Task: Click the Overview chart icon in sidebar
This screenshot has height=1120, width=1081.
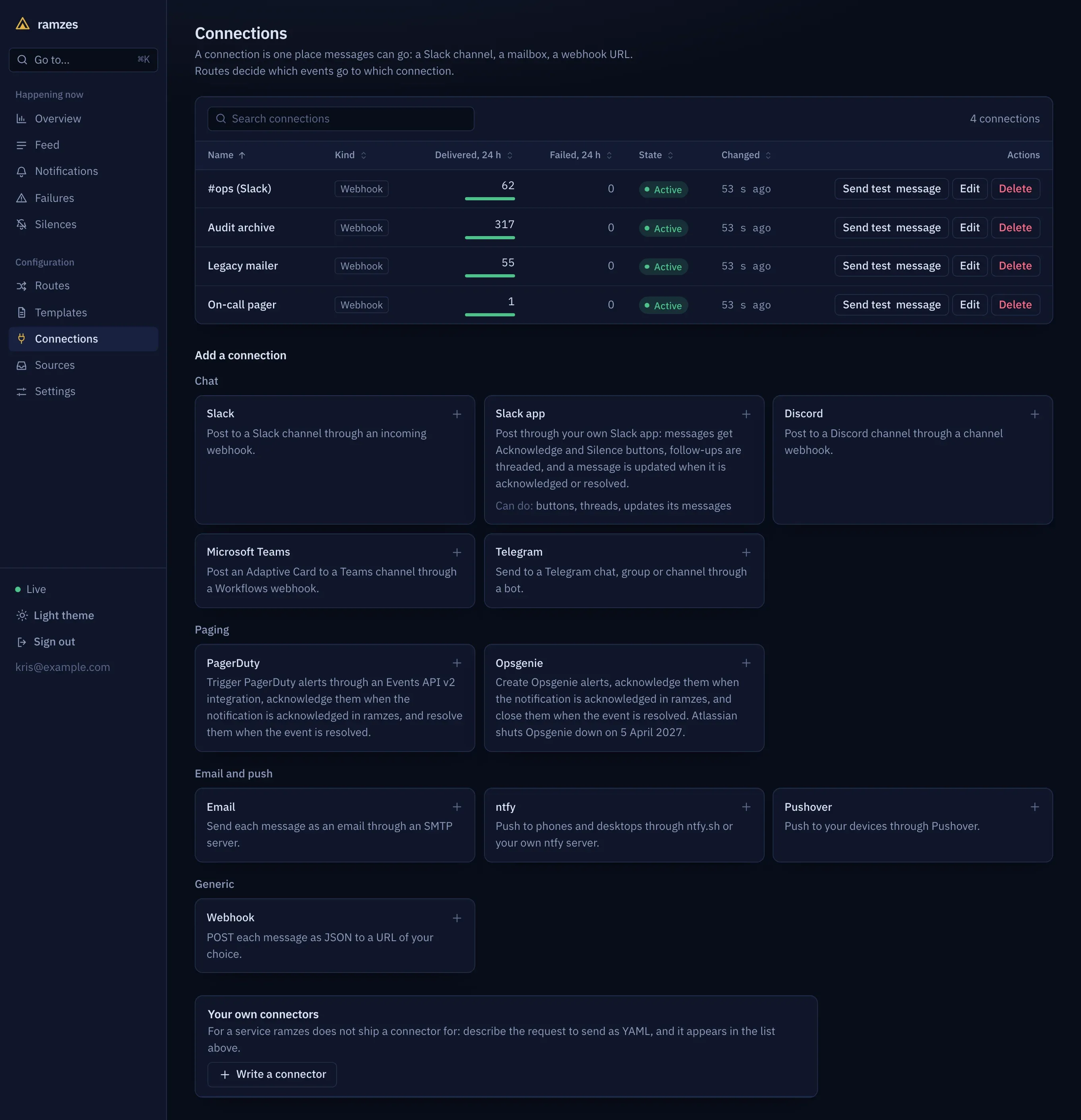Action: [21, 119]
